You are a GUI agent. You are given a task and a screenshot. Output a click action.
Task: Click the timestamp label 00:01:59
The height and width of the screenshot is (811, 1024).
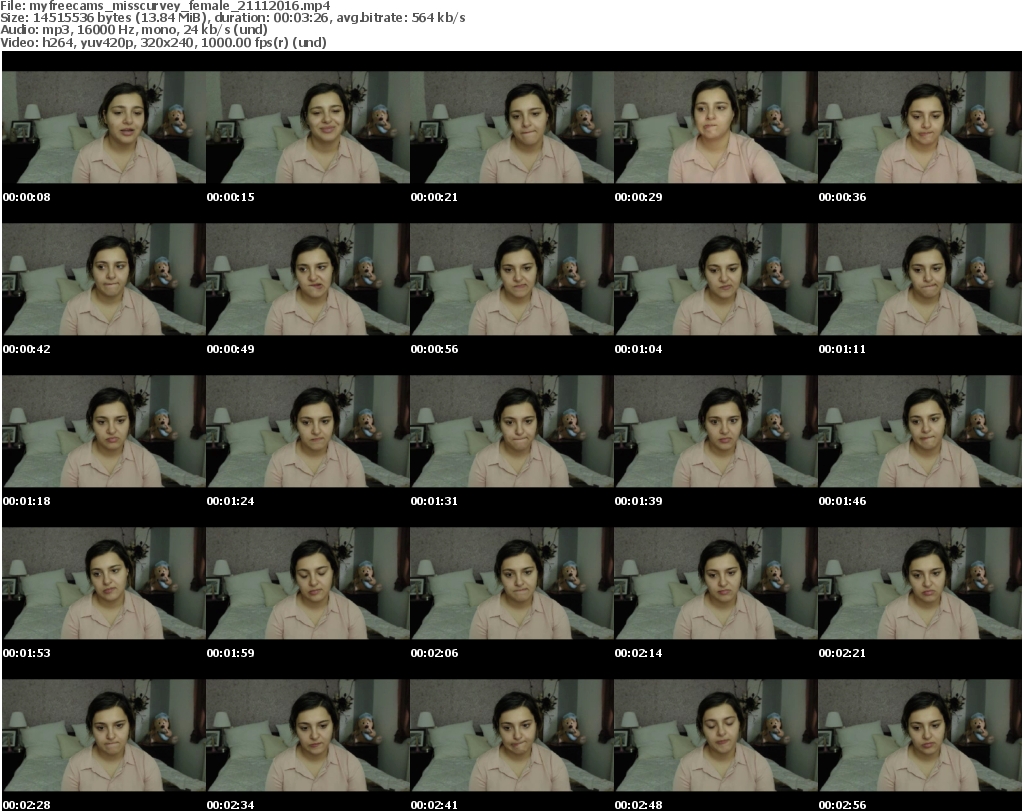coord(231,653)
